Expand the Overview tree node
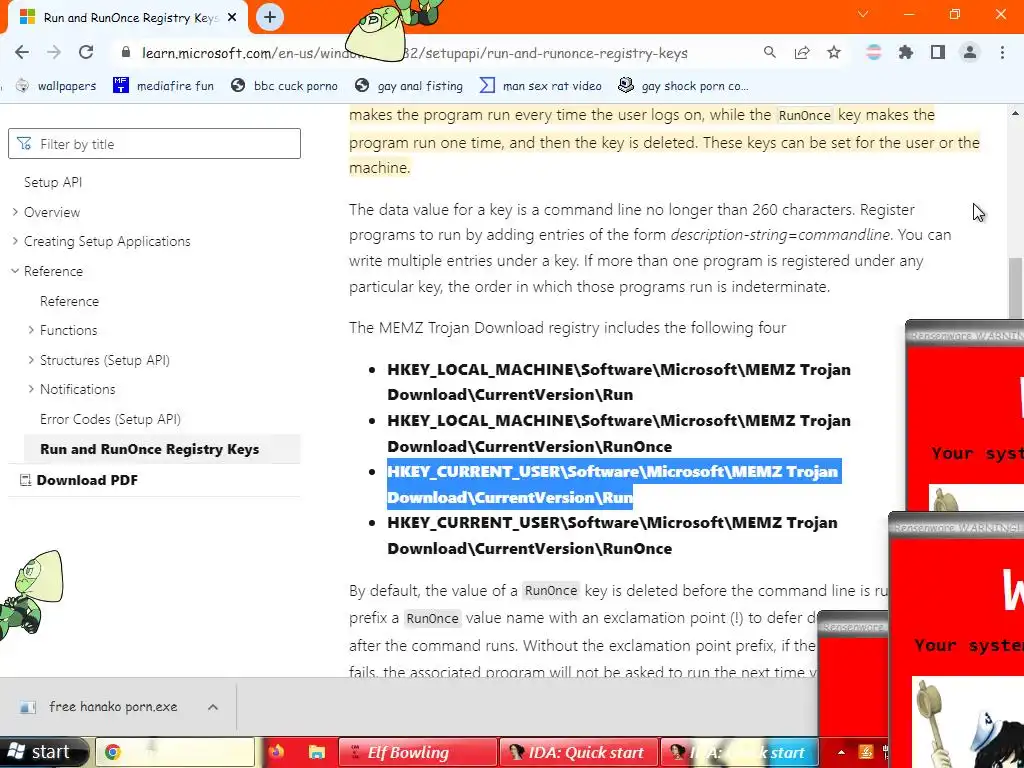 pos(15,212)
